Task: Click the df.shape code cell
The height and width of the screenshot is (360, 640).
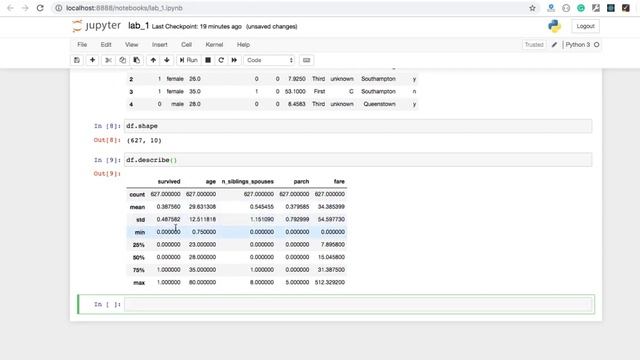Action: click(358, 126)
